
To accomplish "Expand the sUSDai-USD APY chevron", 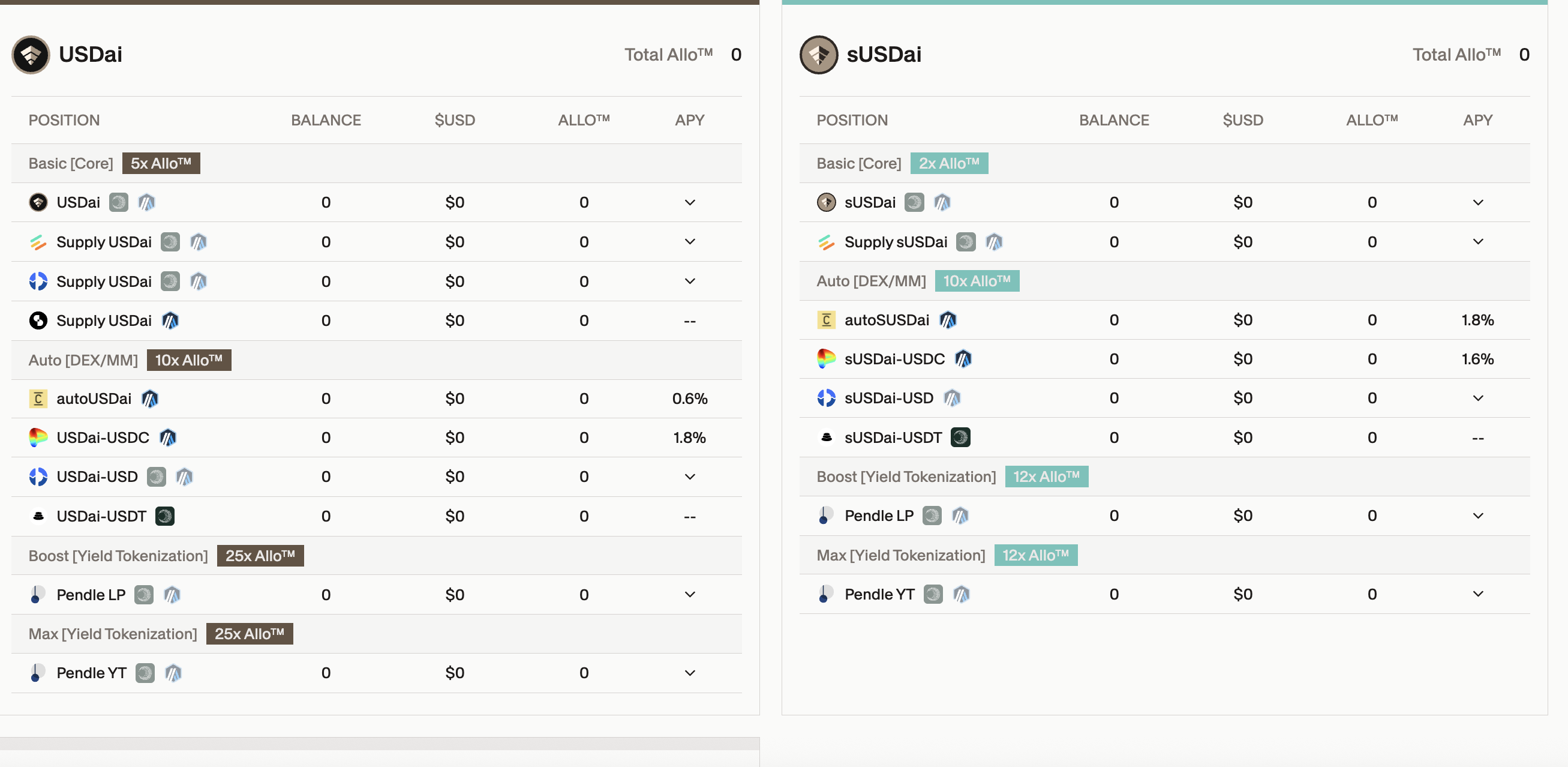I will (1477, 398).
